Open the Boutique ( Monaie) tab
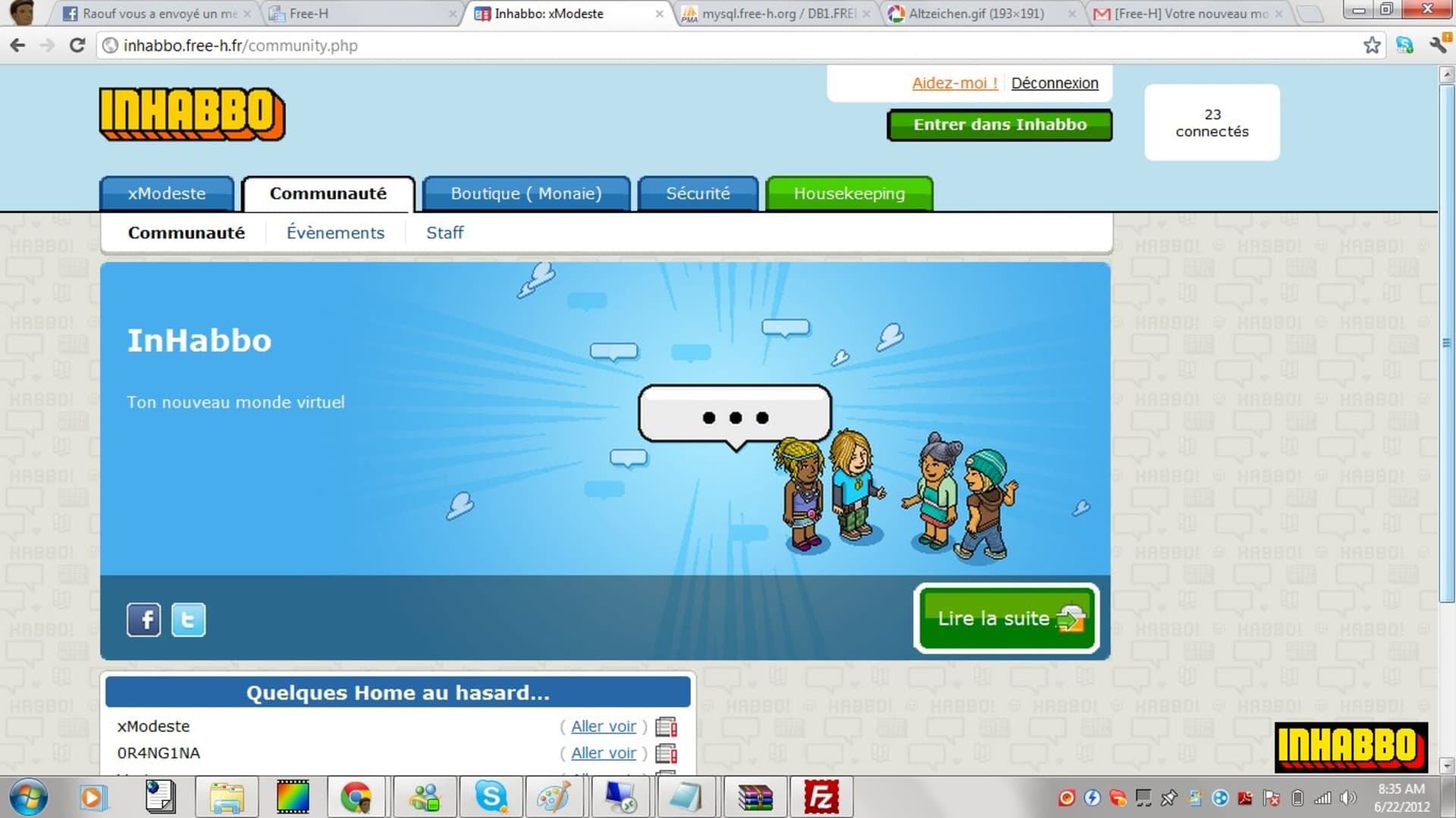The height and width of the screenshot is (818, 1456). tap(526, 193)
